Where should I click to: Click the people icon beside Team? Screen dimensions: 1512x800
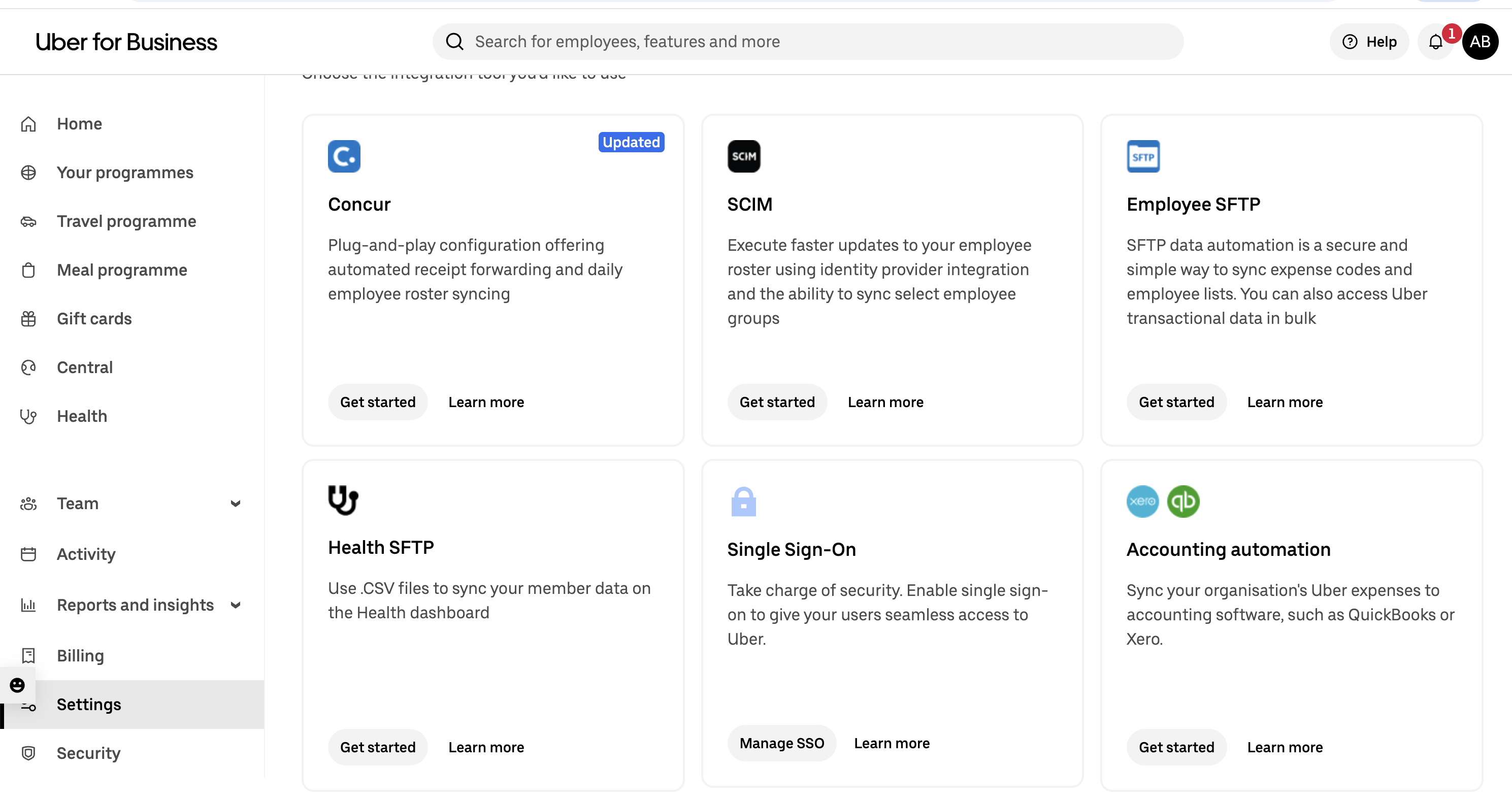click(28, 504)
